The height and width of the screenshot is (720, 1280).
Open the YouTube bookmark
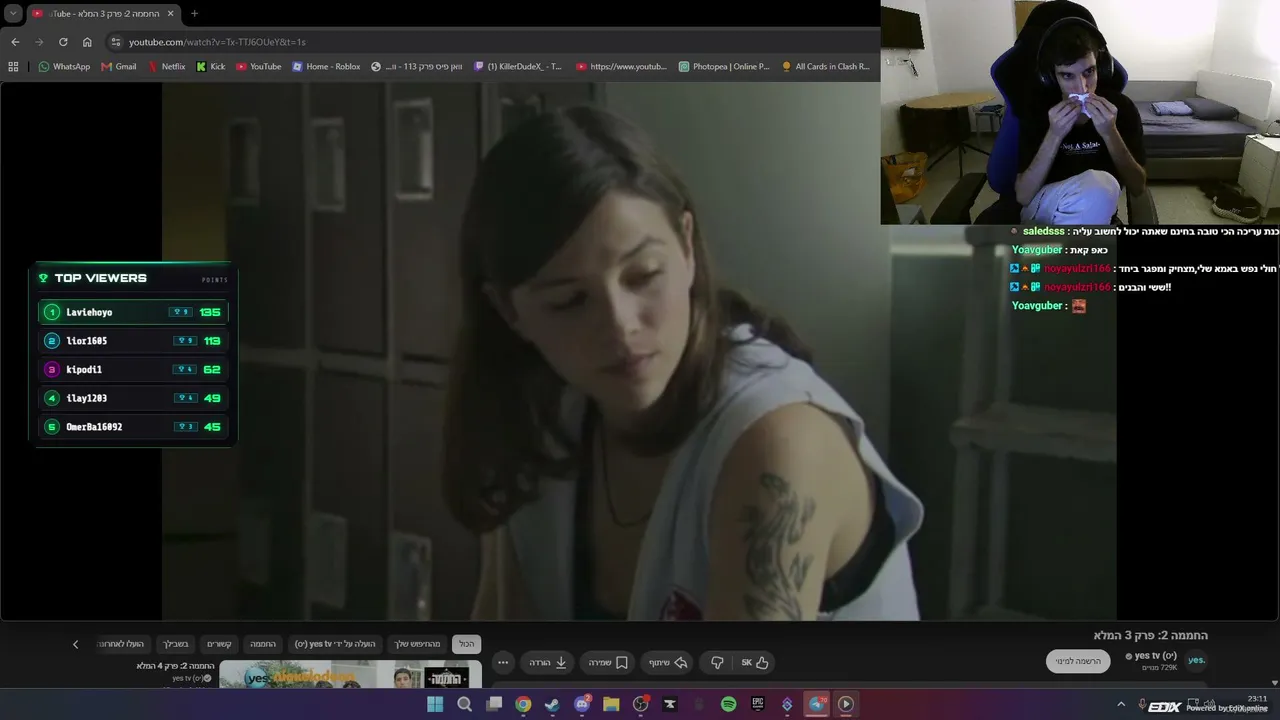pos(259,67)
